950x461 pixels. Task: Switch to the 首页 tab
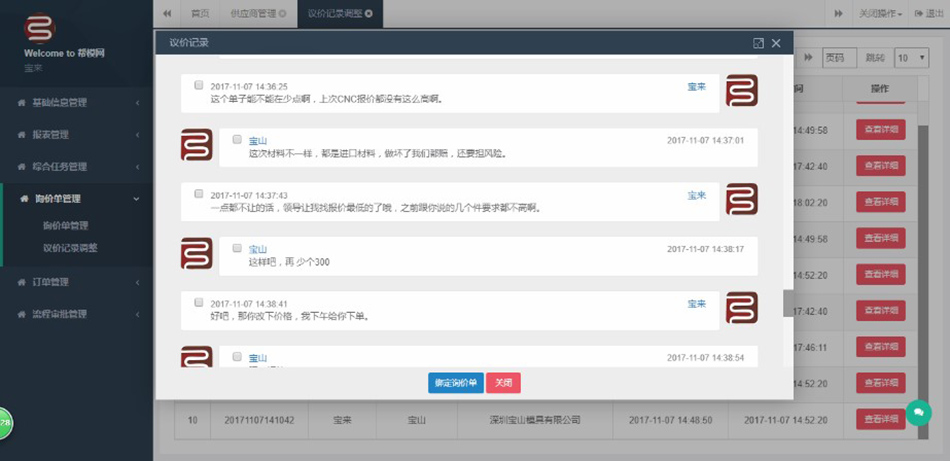click(201, 13)
